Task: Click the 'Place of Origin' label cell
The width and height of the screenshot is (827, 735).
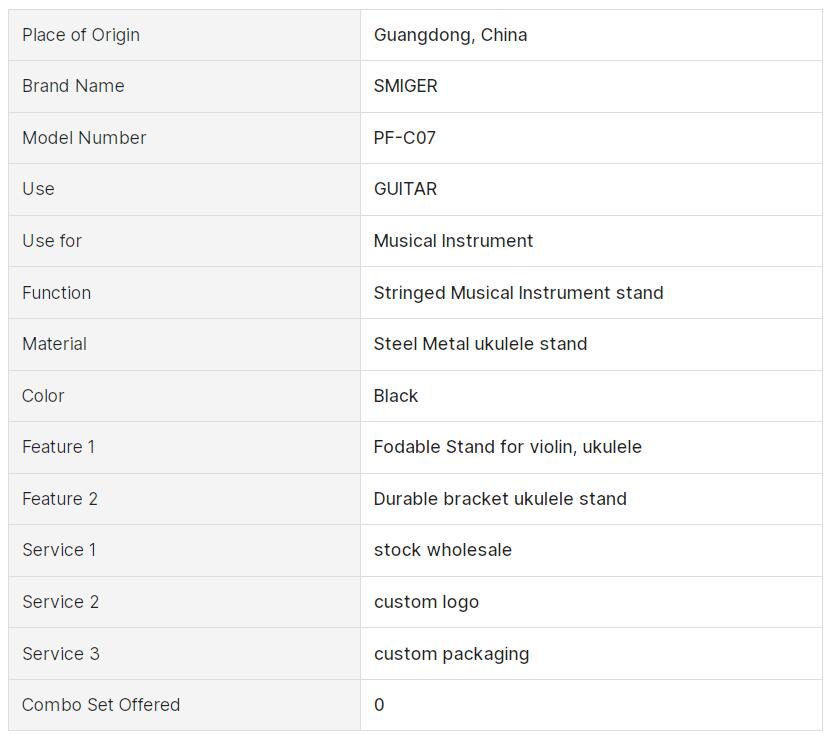Action: coord(81,35)
